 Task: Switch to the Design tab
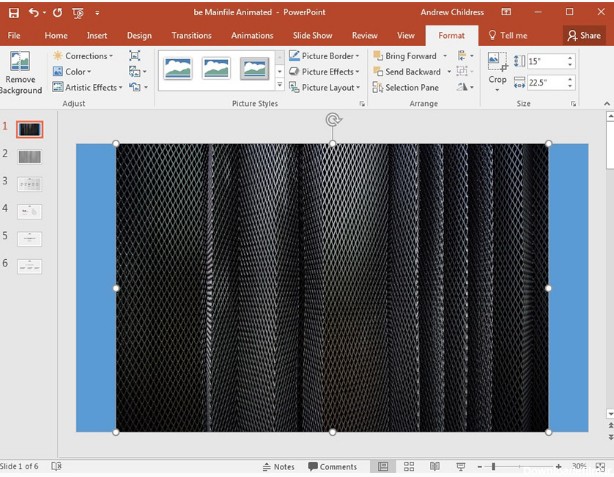pos(139,35)
